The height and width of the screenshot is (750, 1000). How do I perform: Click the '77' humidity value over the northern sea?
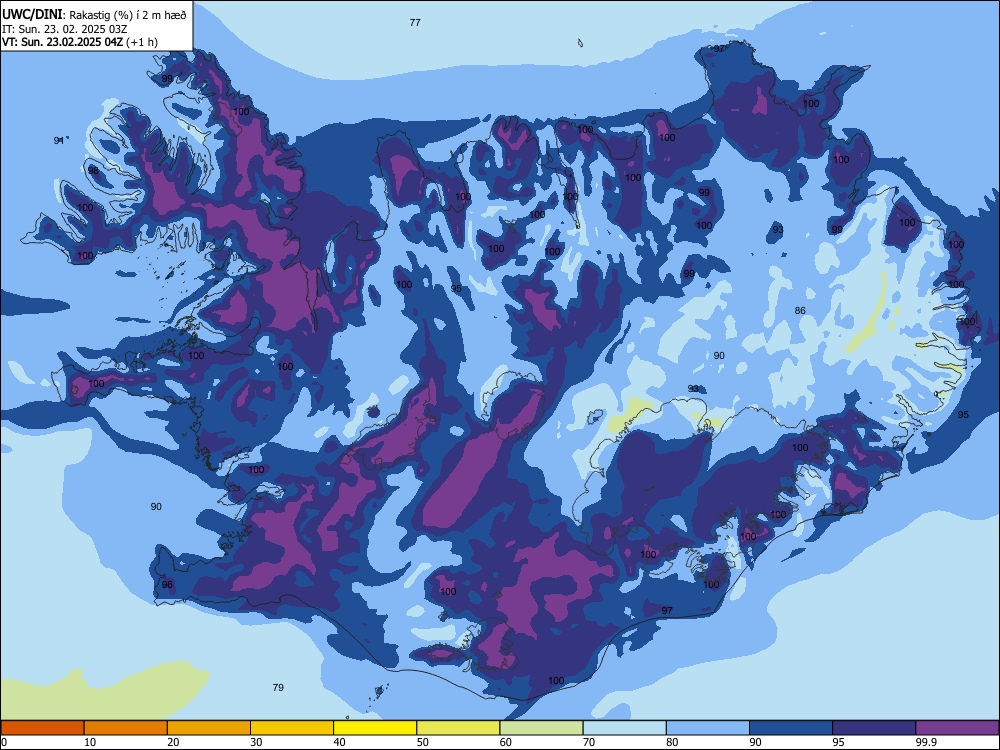[415, 22]
